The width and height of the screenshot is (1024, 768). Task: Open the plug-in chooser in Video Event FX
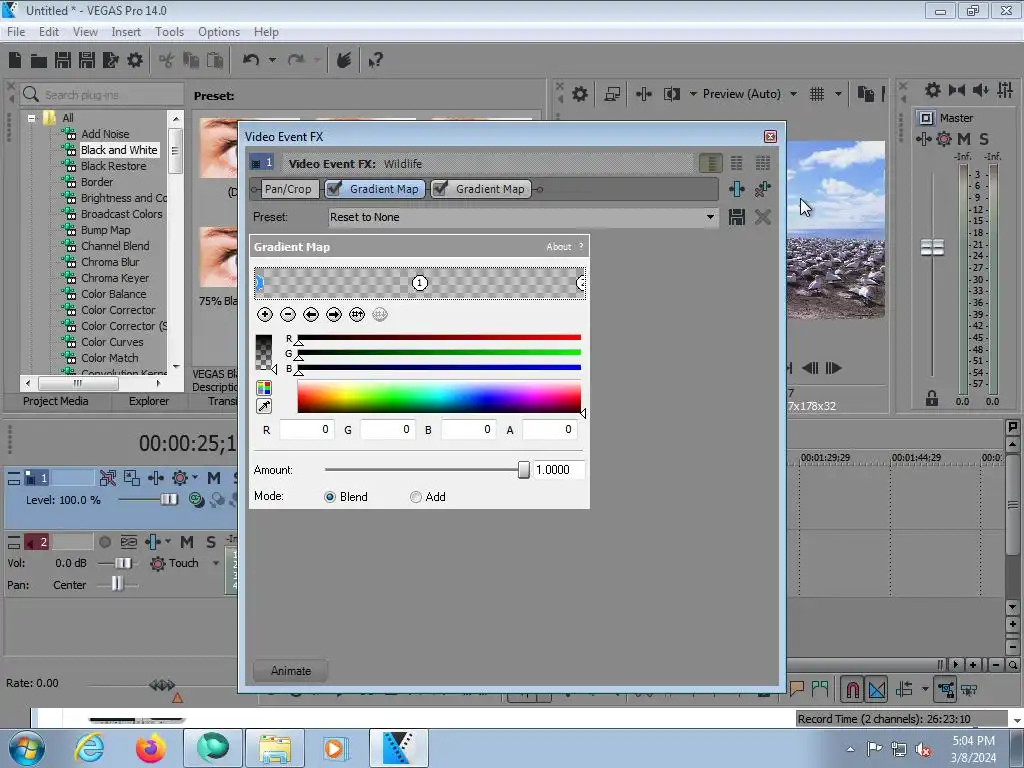[x=737, y=189]
